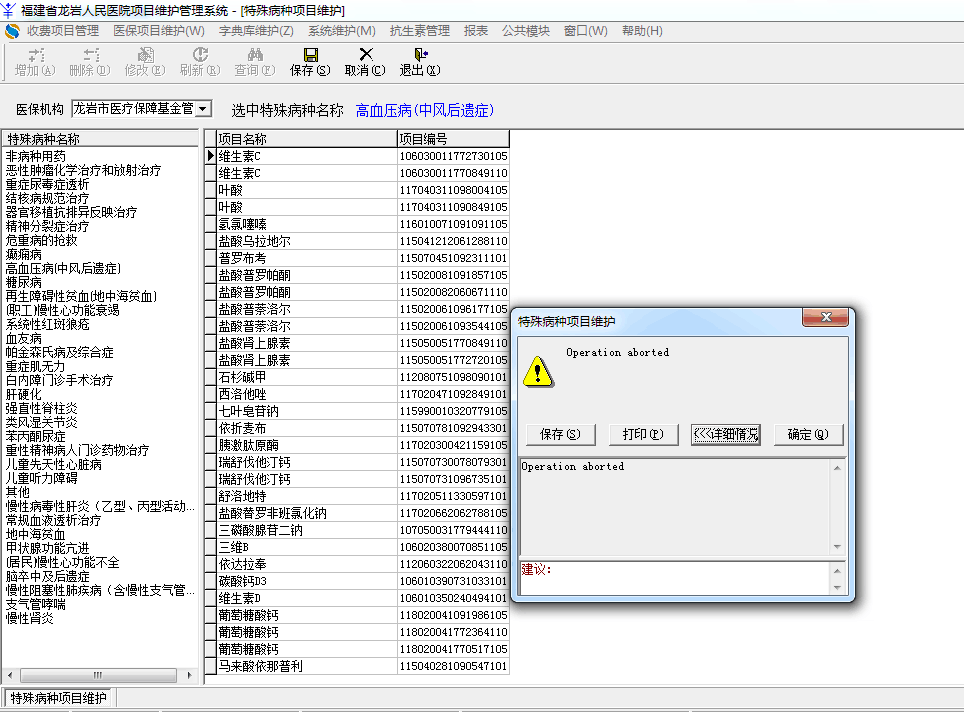The height and width of the screenshot is (712, 964).
Task: Select 甲状腺功能亢进 in disease list
Action: tap(47, 548)
